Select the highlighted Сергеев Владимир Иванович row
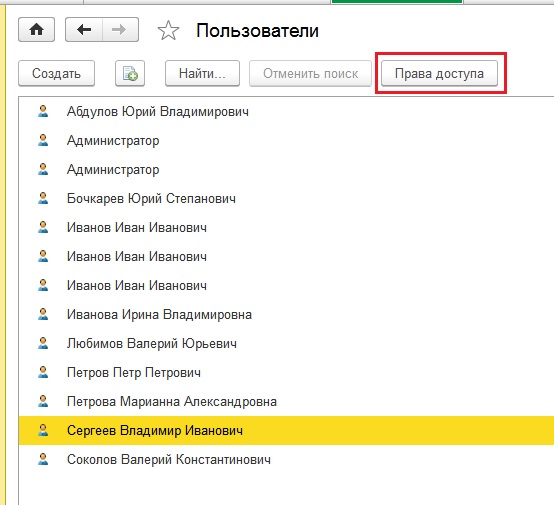 pos(286,430)
